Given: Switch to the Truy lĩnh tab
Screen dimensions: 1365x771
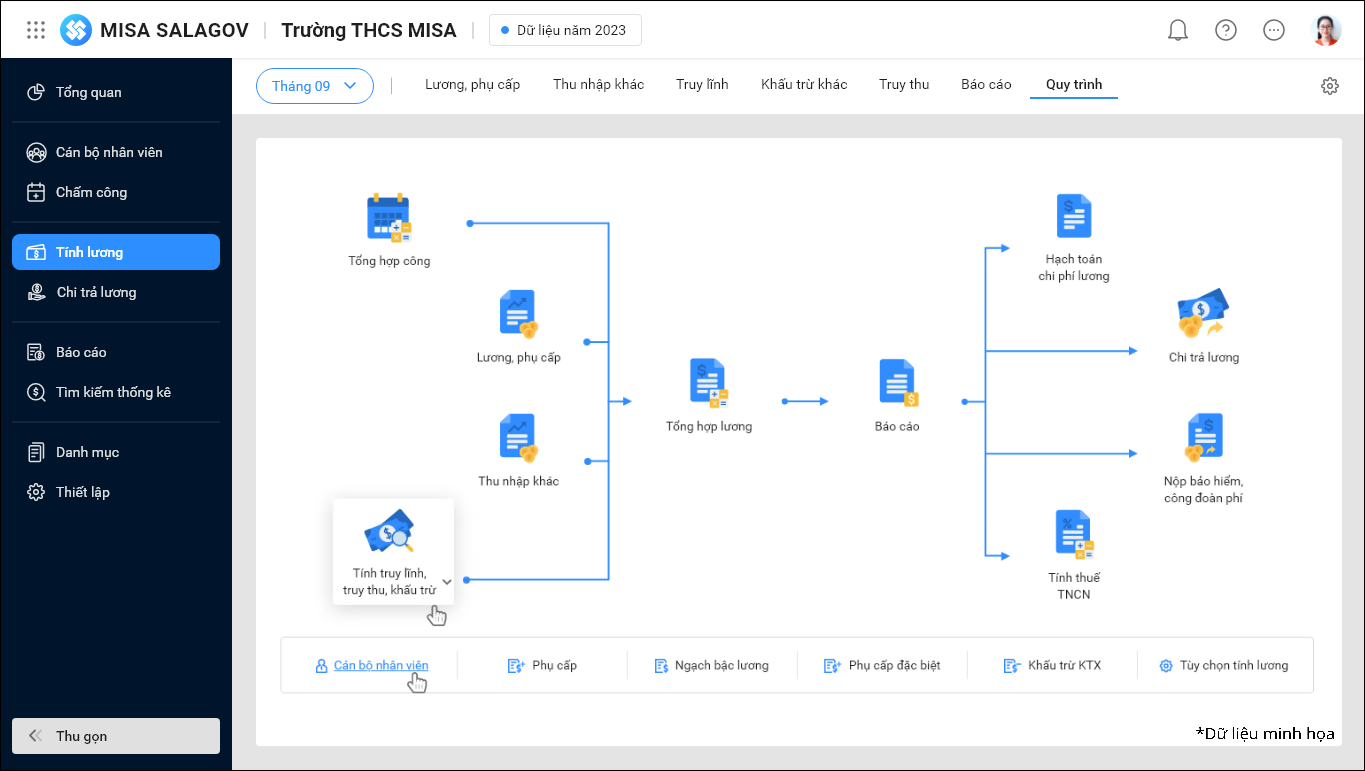Looking at the screenshot, I should pyautogui.click(x=702, y=85).
